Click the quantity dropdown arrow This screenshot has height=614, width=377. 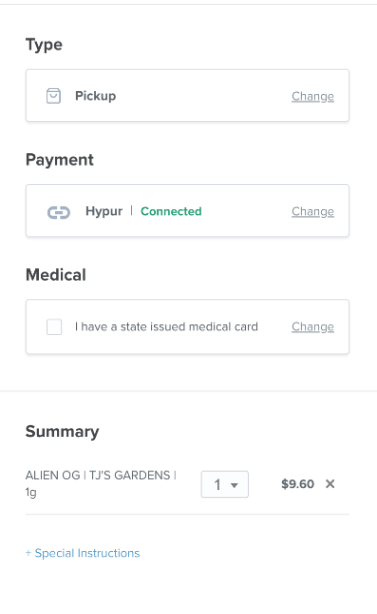point(234,485)
